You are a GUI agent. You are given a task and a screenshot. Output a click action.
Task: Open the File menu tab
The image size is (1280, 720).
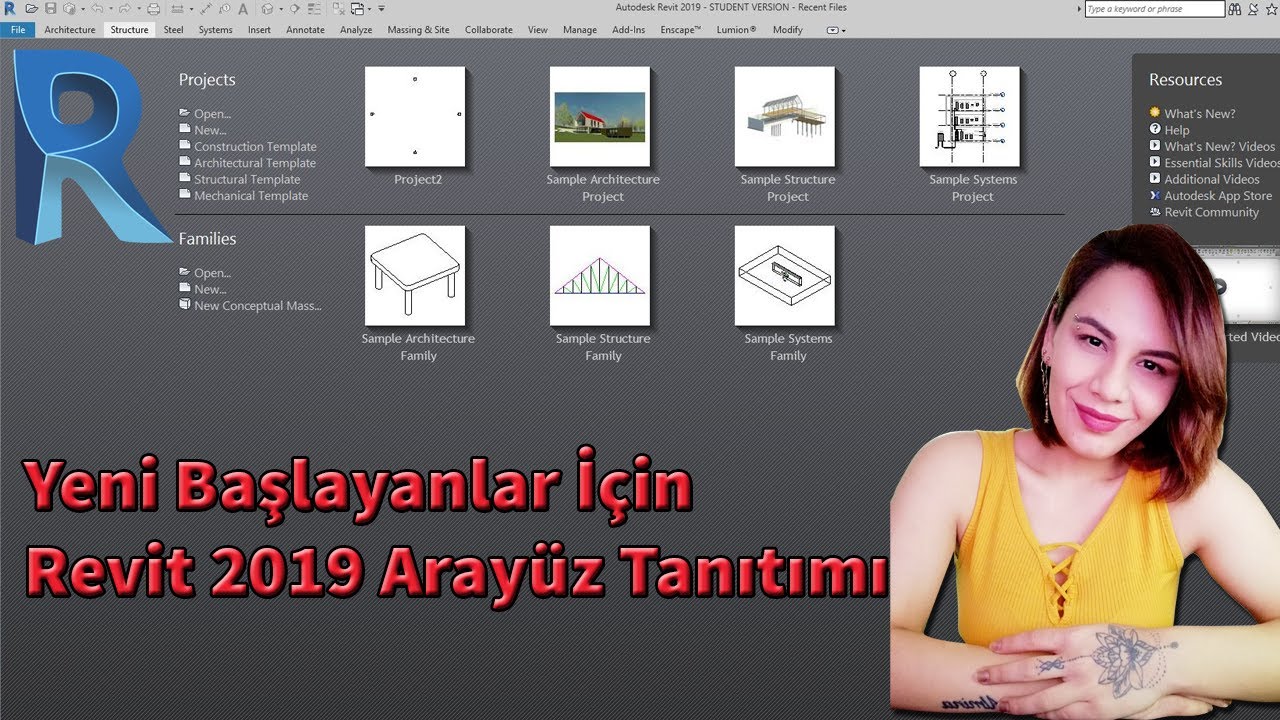pos(17,30)
